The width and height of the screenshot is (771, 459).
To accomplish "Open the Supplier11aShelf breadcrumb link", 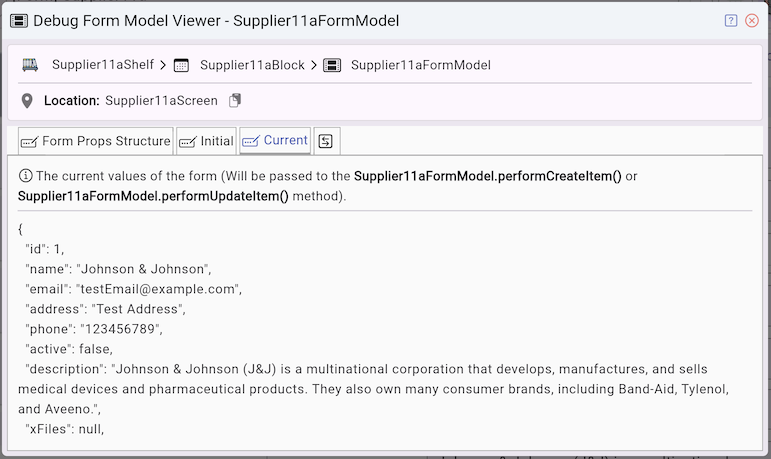I will click(x=102, y=65).
